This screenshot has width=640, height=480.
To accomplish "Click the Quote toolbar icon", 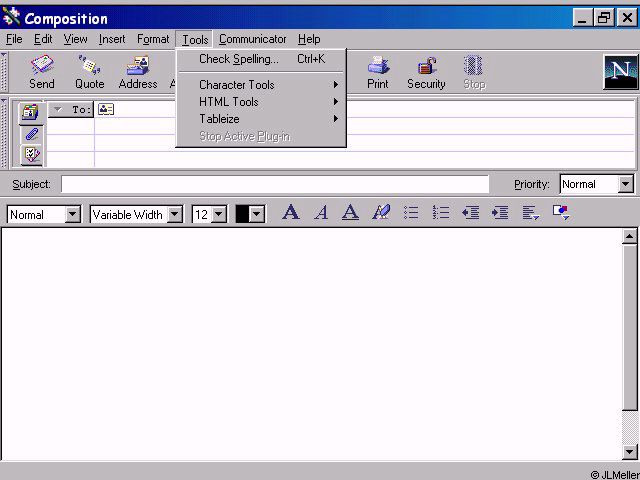I will click(x=89, y=72).
